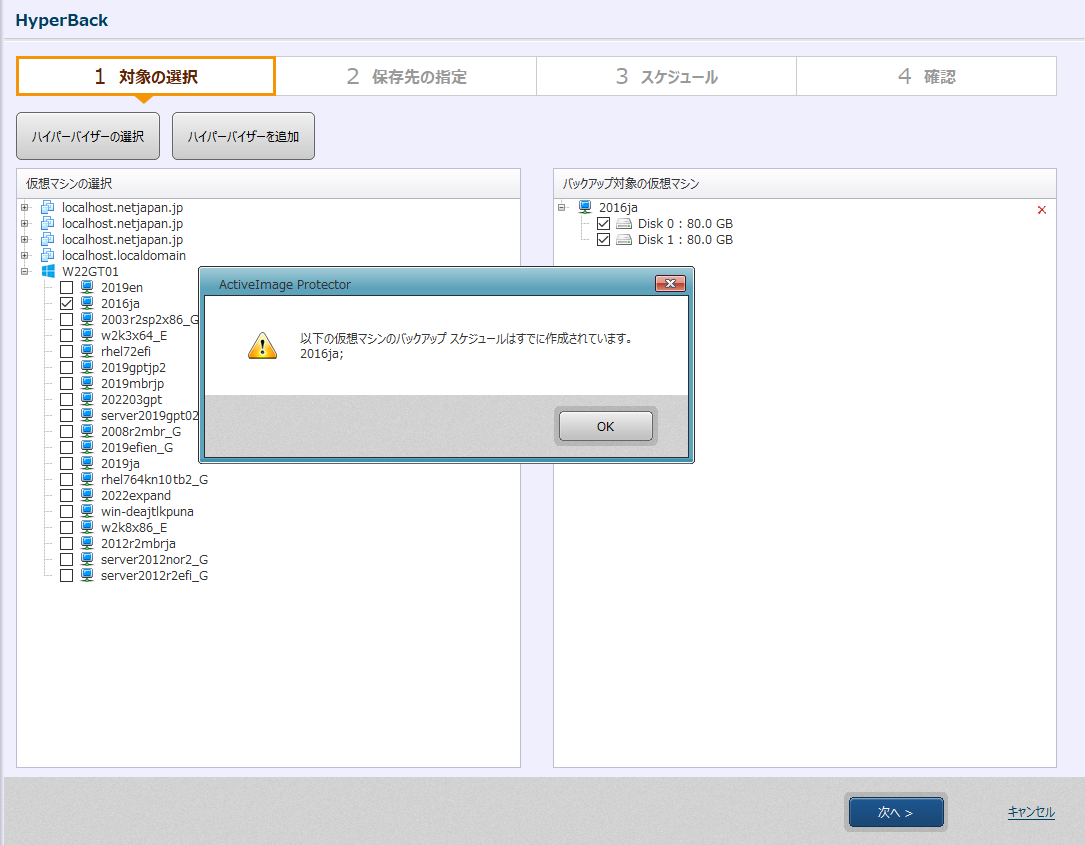Click the VM icon beside win-deajtlkpuna
Screen dimensions: 1085x845
click(86, 511)
